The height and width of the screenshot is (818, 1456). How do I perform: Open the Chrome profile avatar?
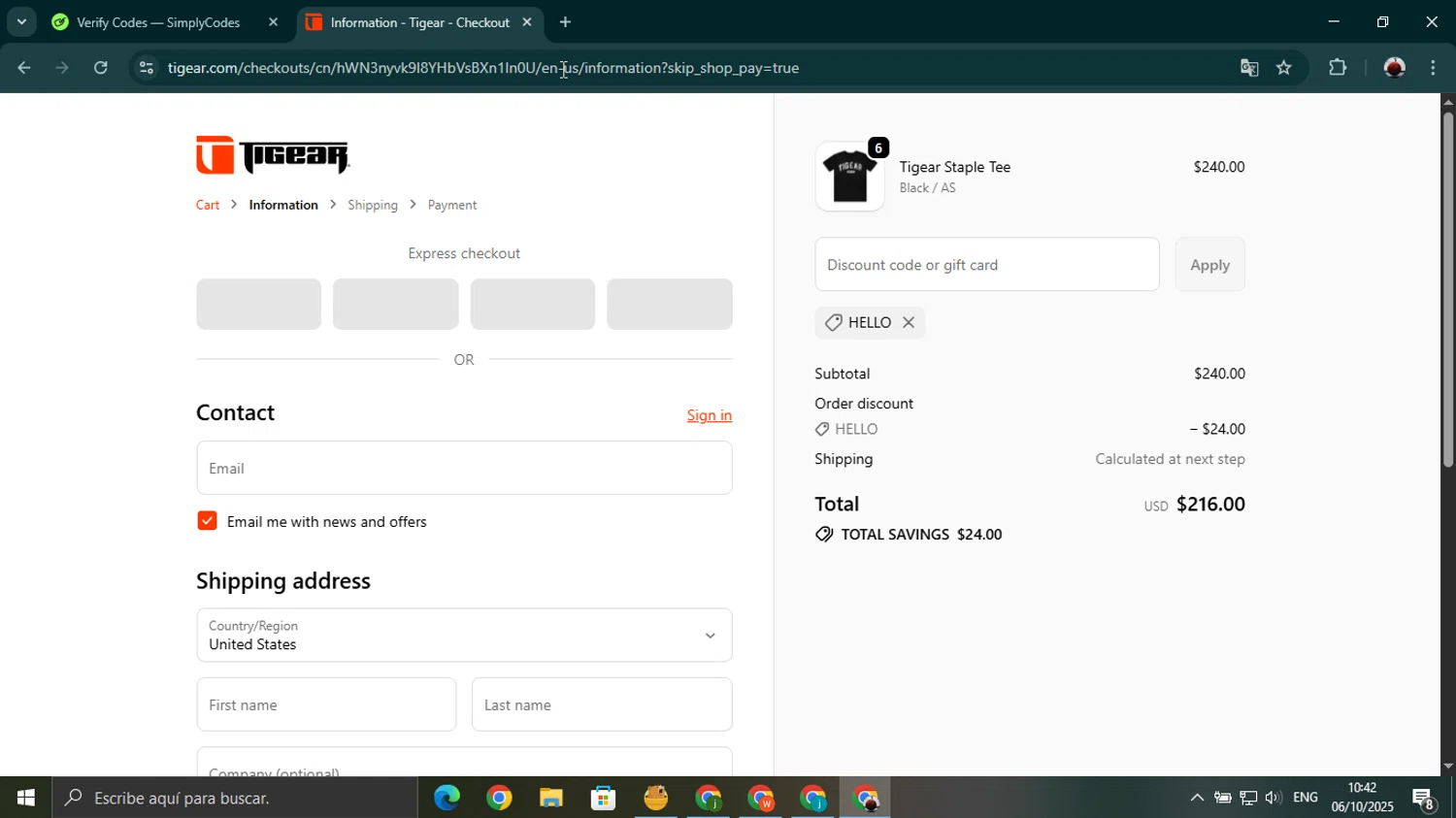point(1395,68)
